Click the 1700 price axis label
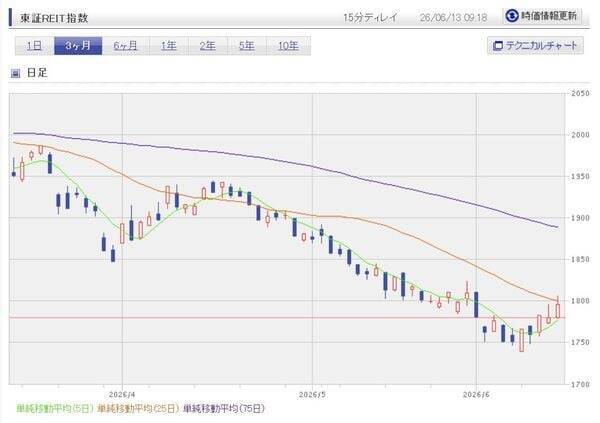600x423 pixels. [580, 384]
